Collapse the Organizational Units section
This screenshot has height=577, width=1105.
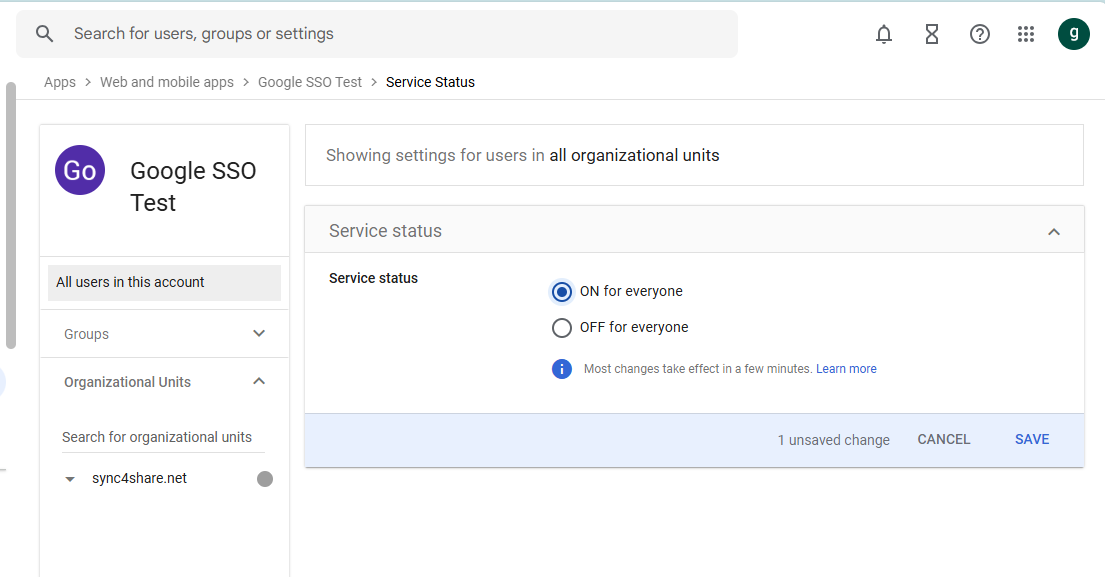click(259, 381)
